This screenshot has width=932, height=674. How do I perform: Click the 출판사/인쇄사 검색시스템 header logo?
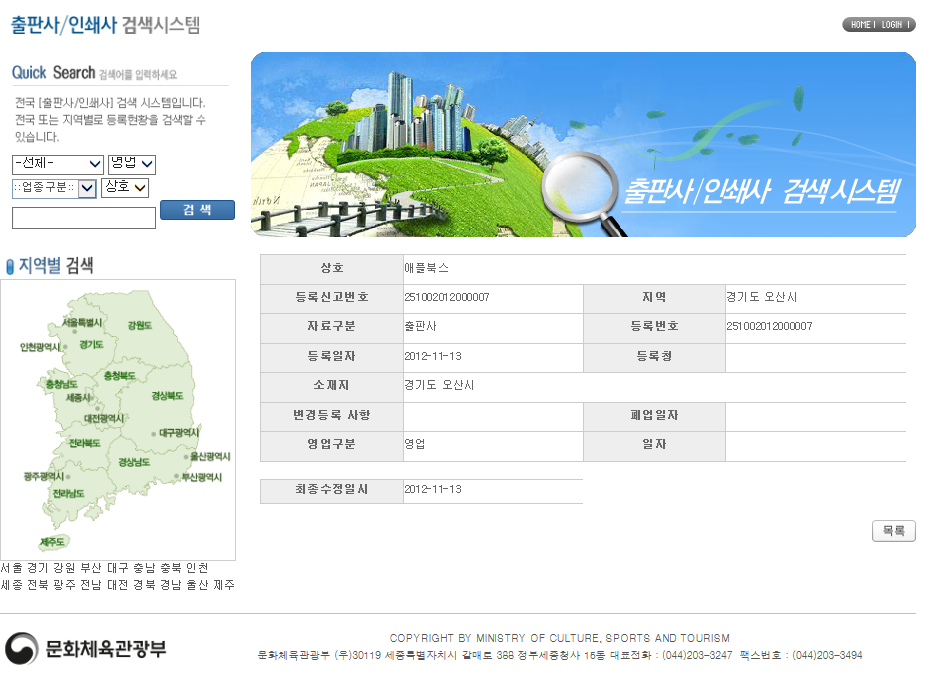click(103, 25)
